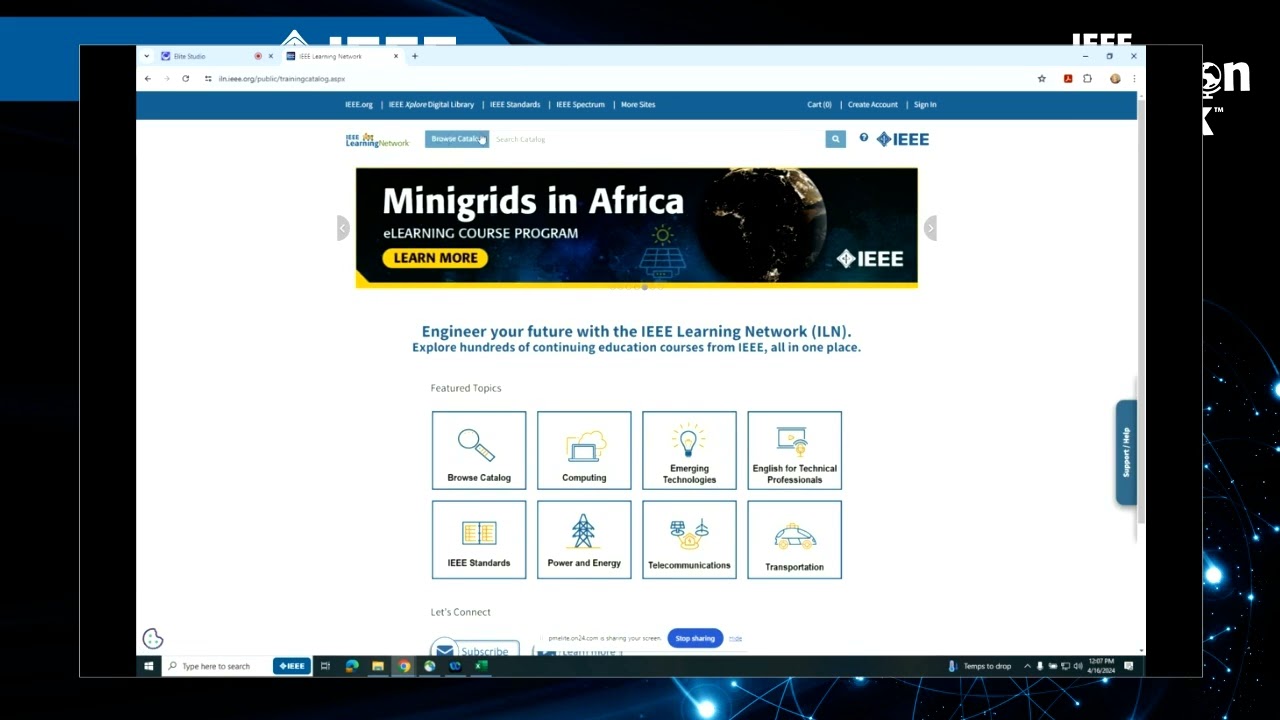Open IEEE Spectrum in top navigation
The width and height of the screenshot is (1280, 720).
(x=581, y=104)
